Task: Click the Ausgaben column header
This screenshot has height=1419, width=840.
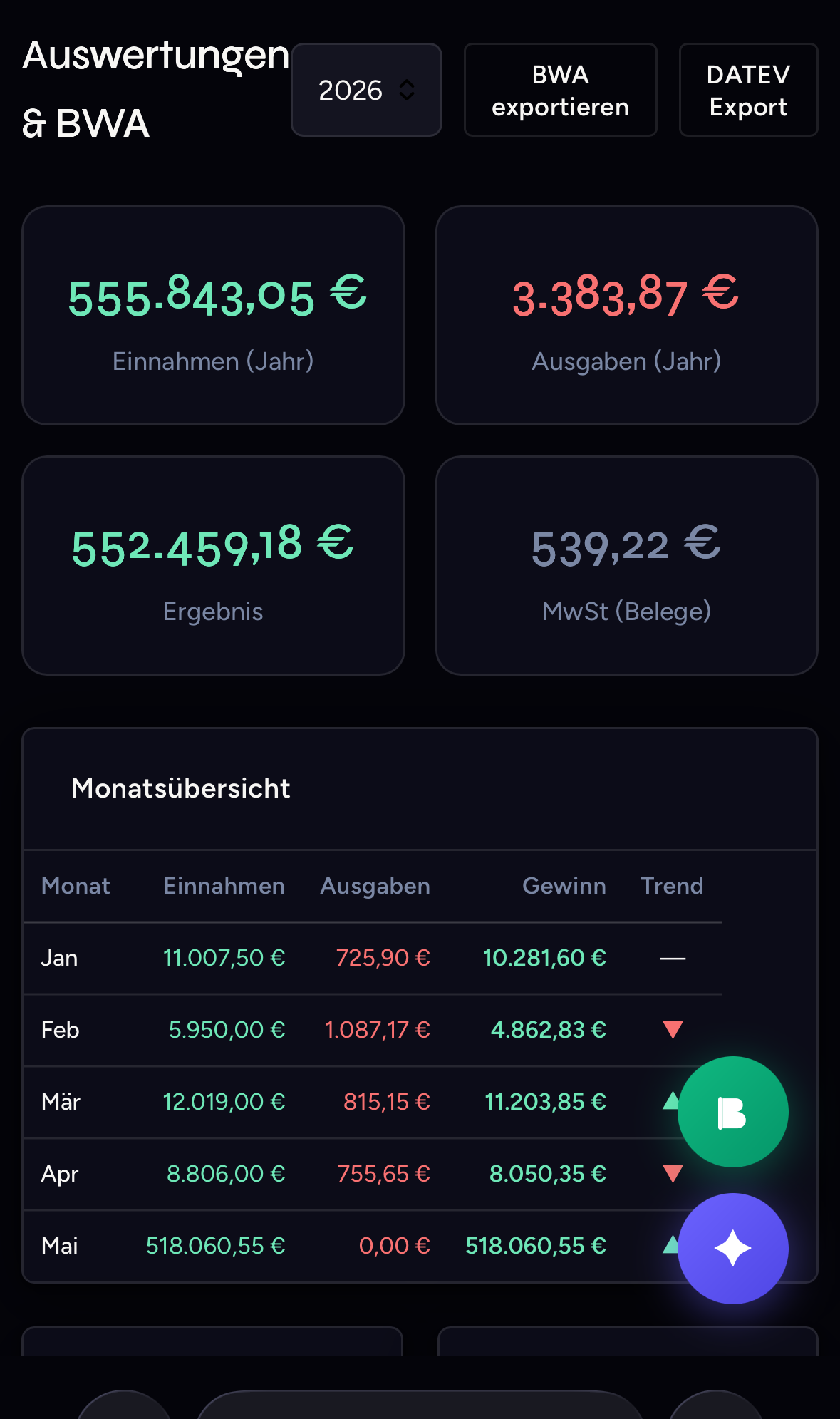Action: click(x=375, y=886)
